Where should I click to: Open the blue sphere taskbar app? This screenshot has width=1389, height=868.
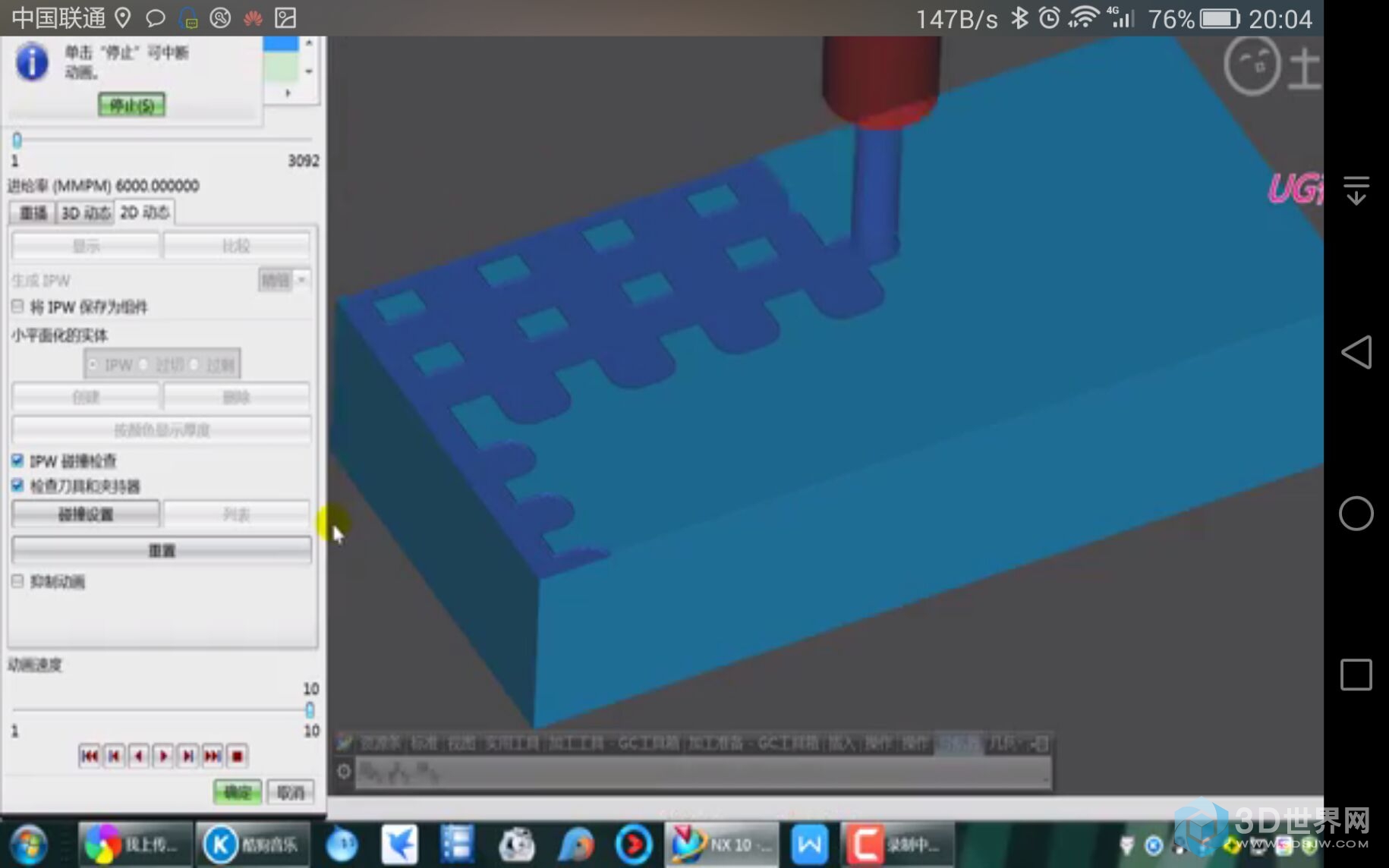coord(342,844)
